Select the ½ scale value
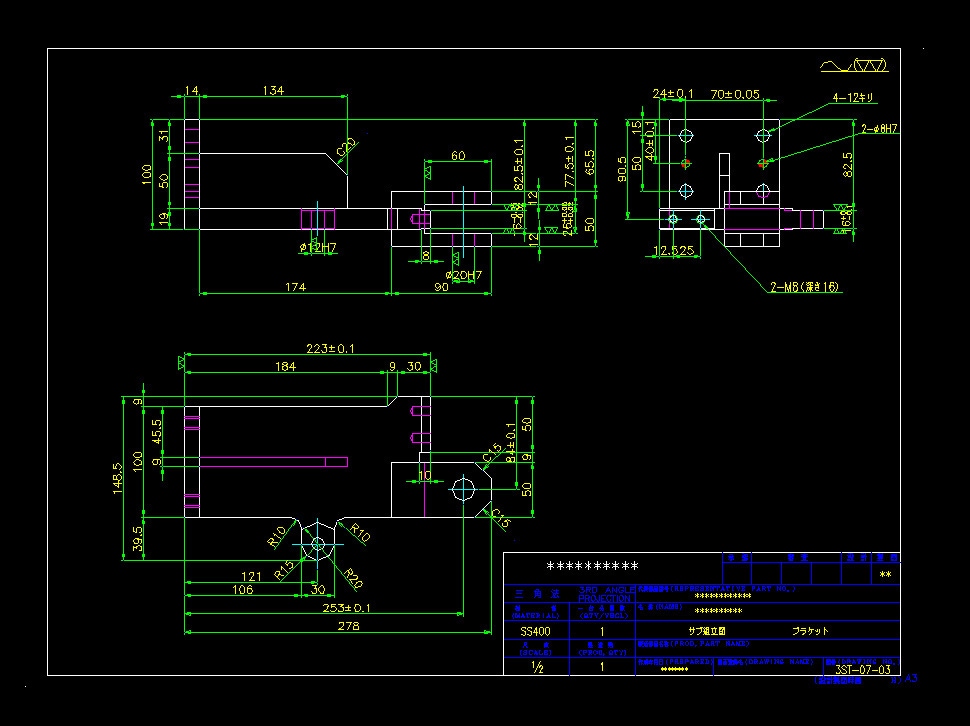The width and height of the screenshot is (970, 726). pyautogui.click(x=537, y=667)
